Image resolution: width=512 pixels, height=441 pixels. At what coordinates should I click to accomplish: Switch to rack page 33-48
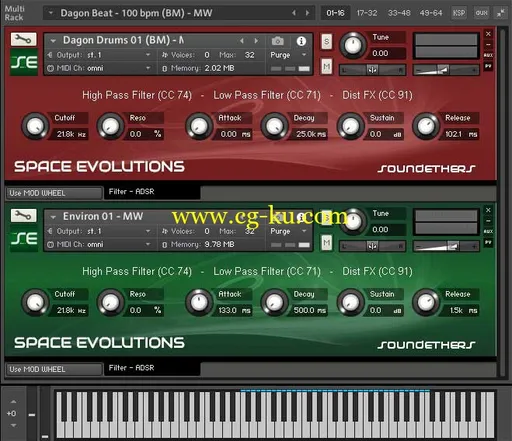coord(399,13)
